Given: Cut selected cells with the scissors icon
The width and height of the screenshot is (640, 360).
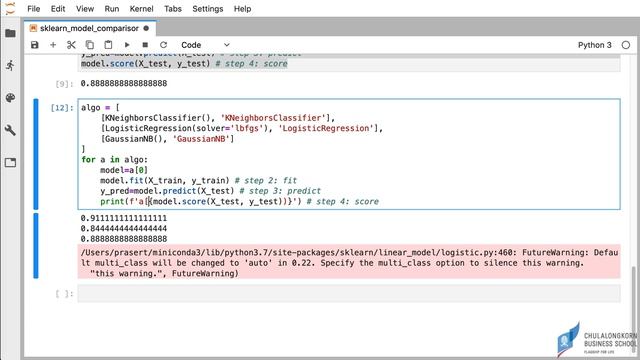Looking at the screenshot, I should pyautogui.click(x=71, y=45).
